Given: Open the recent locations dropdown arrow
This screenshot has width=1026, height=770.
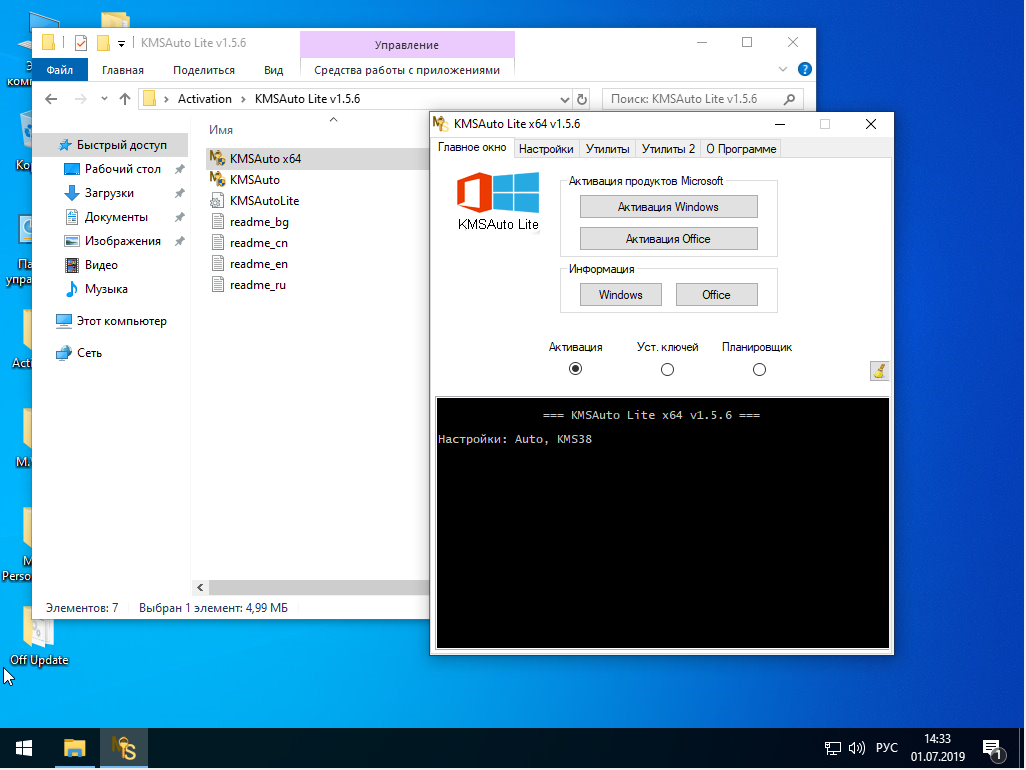Looking at the screenshot, I should [104, 99].
